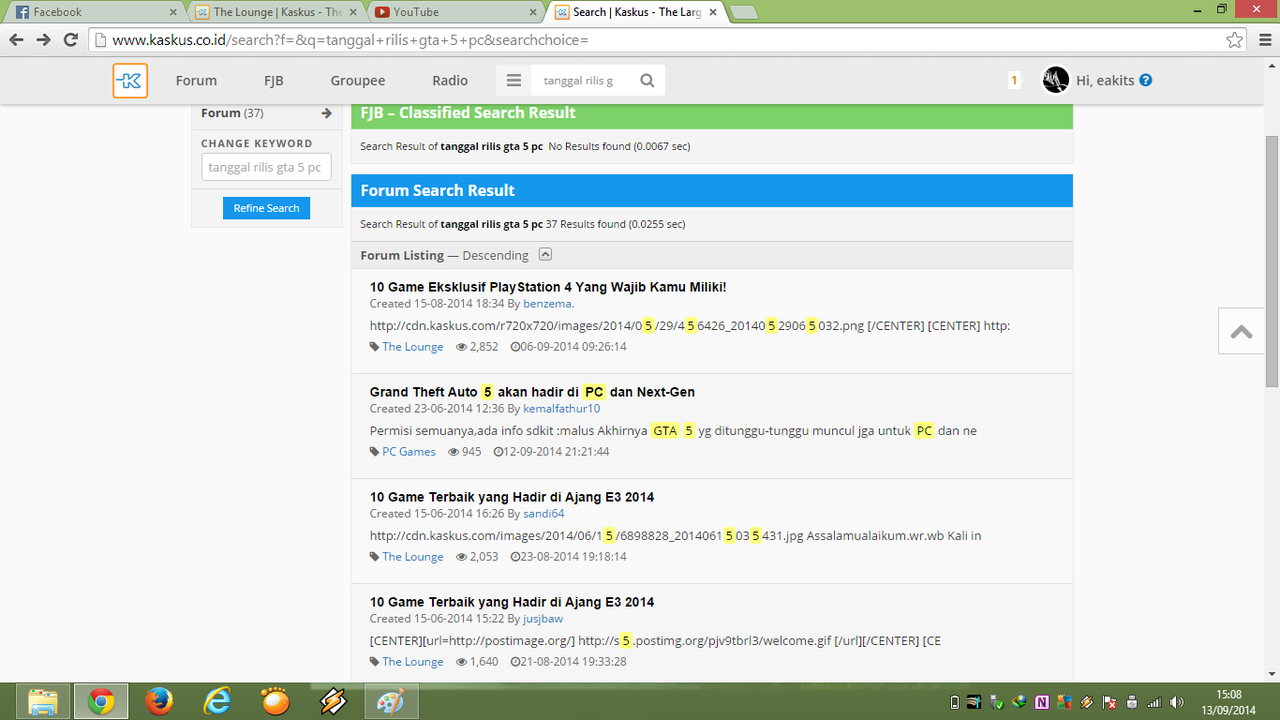Open user profile jusjbaw
The width and height of the screenshot is (1280, 720).
[x=543, y=619]
